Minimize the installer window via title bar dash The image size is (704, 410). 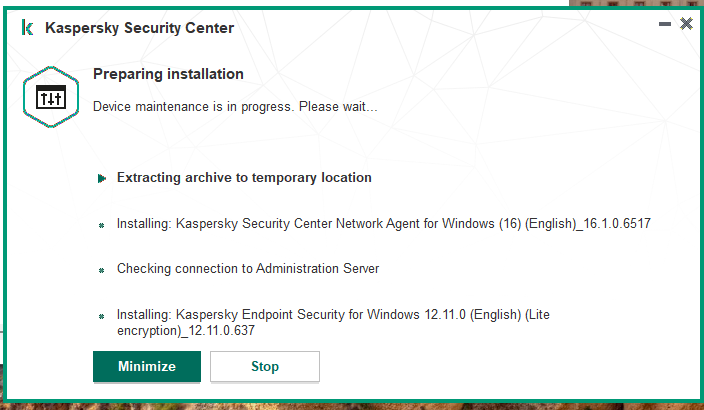[664, 24]
